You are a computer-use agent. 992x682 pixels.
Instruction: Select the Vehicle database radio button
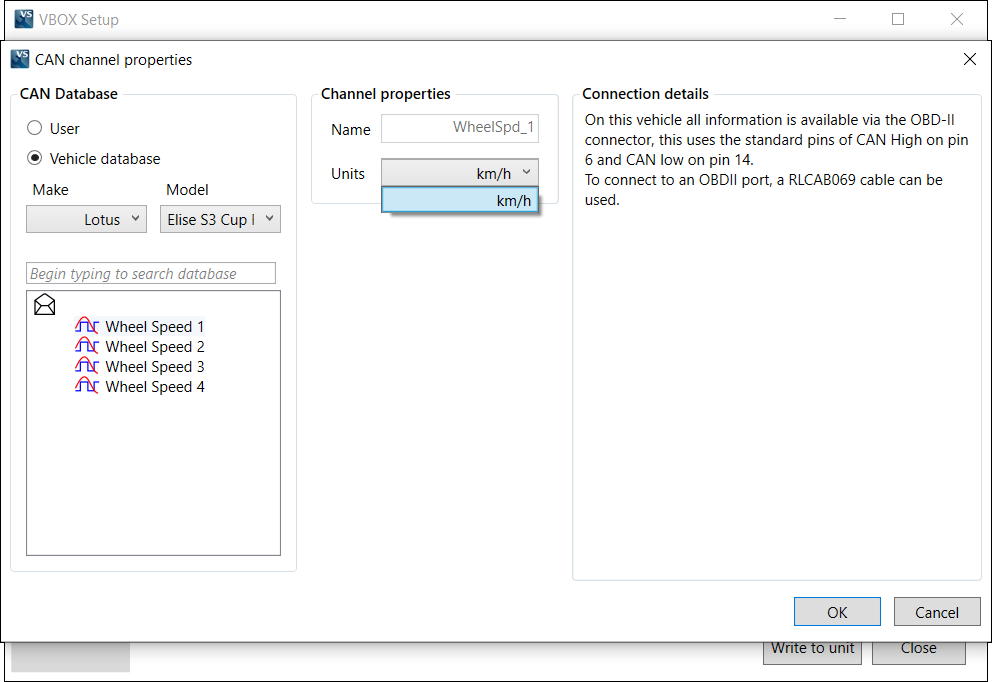tap(34, 158)
